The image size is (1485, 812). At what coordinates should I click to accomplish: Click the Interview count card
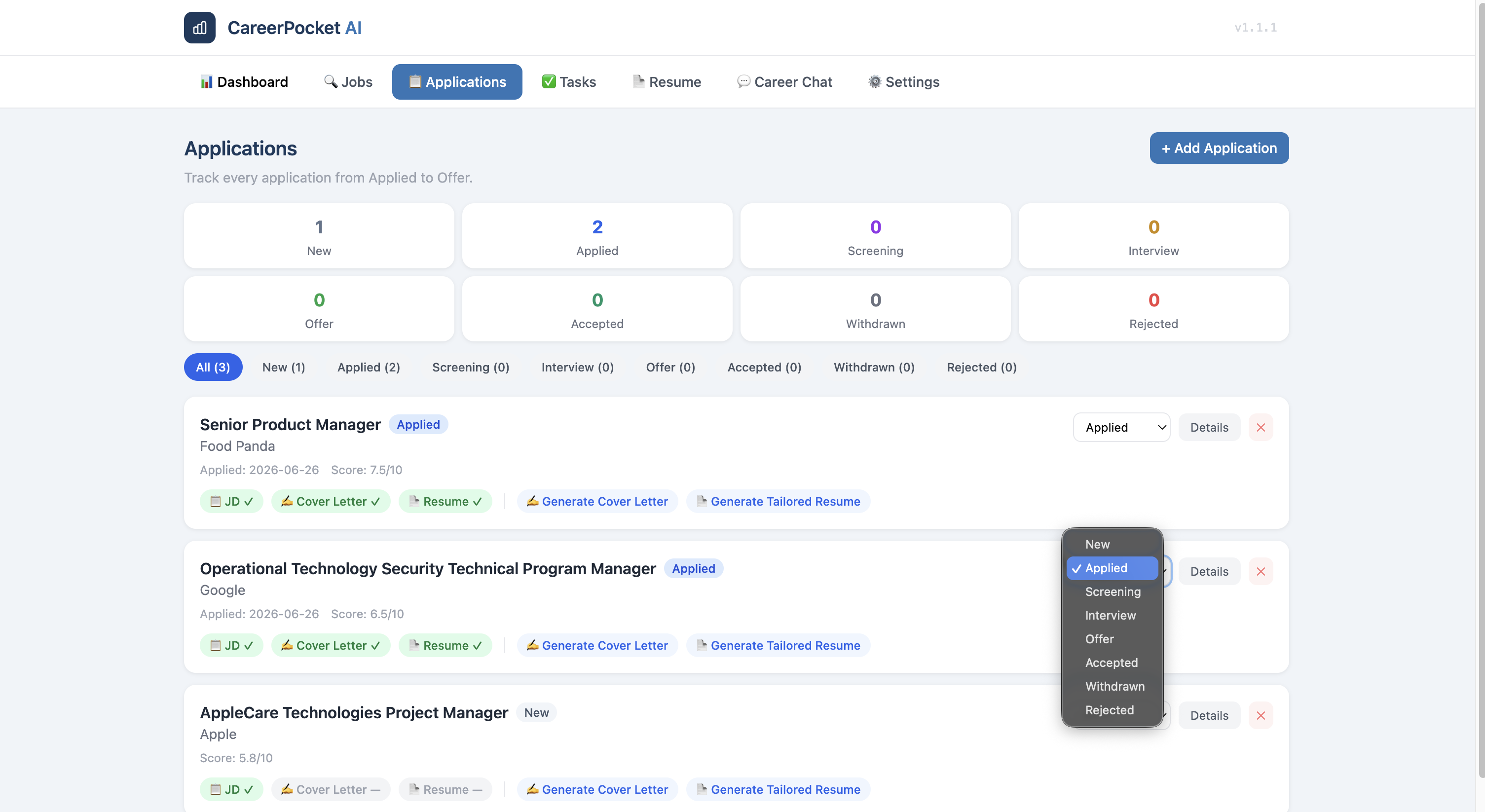coord(1153,236)
